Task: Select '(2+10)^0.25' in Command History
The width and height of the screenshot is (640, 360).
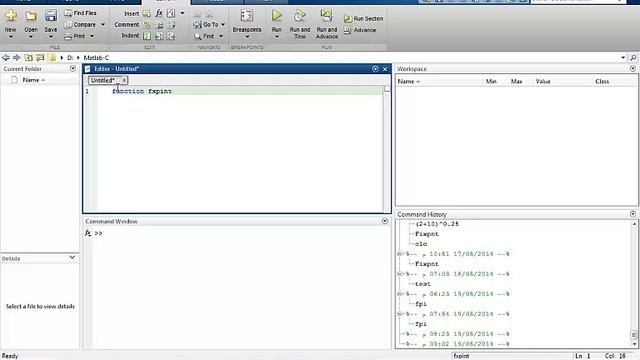Action: [x=437, y=224]
